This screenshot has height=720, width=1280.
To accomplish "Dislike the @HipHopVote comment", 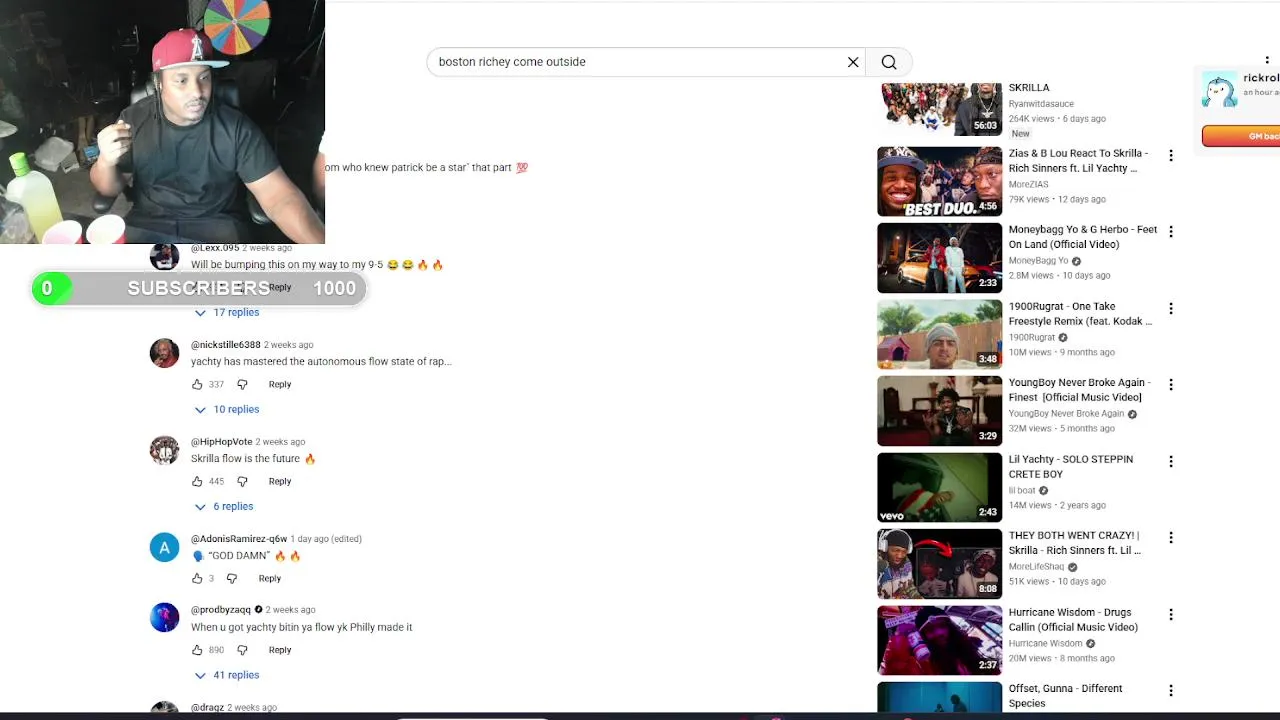I will point(242,481).
